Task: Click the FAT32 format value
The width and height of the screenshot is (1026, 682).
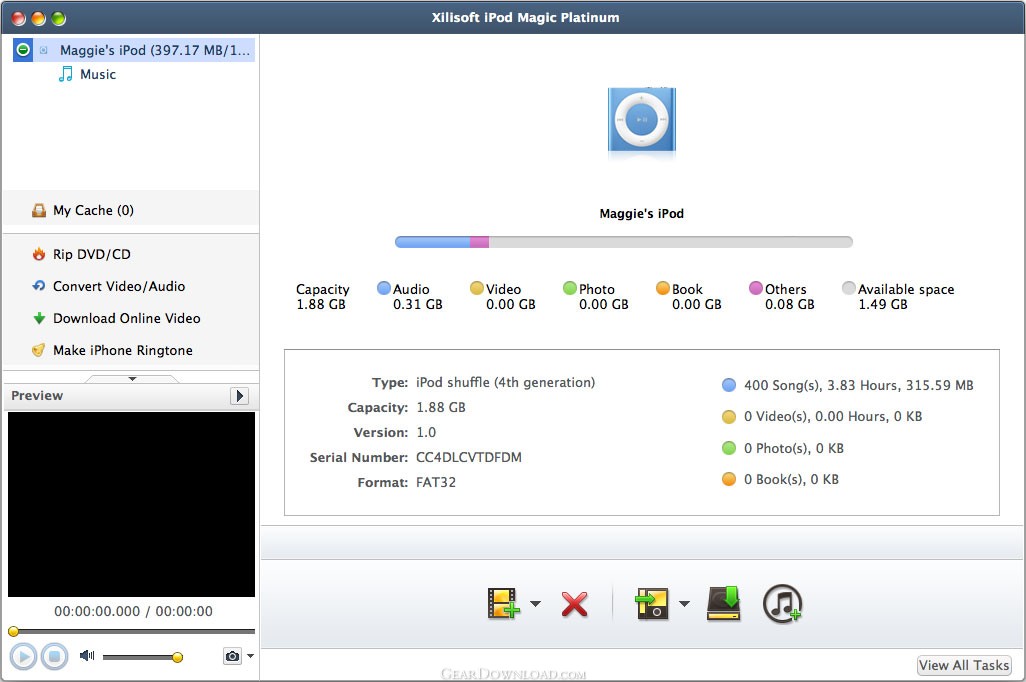Action: (436, 482)
